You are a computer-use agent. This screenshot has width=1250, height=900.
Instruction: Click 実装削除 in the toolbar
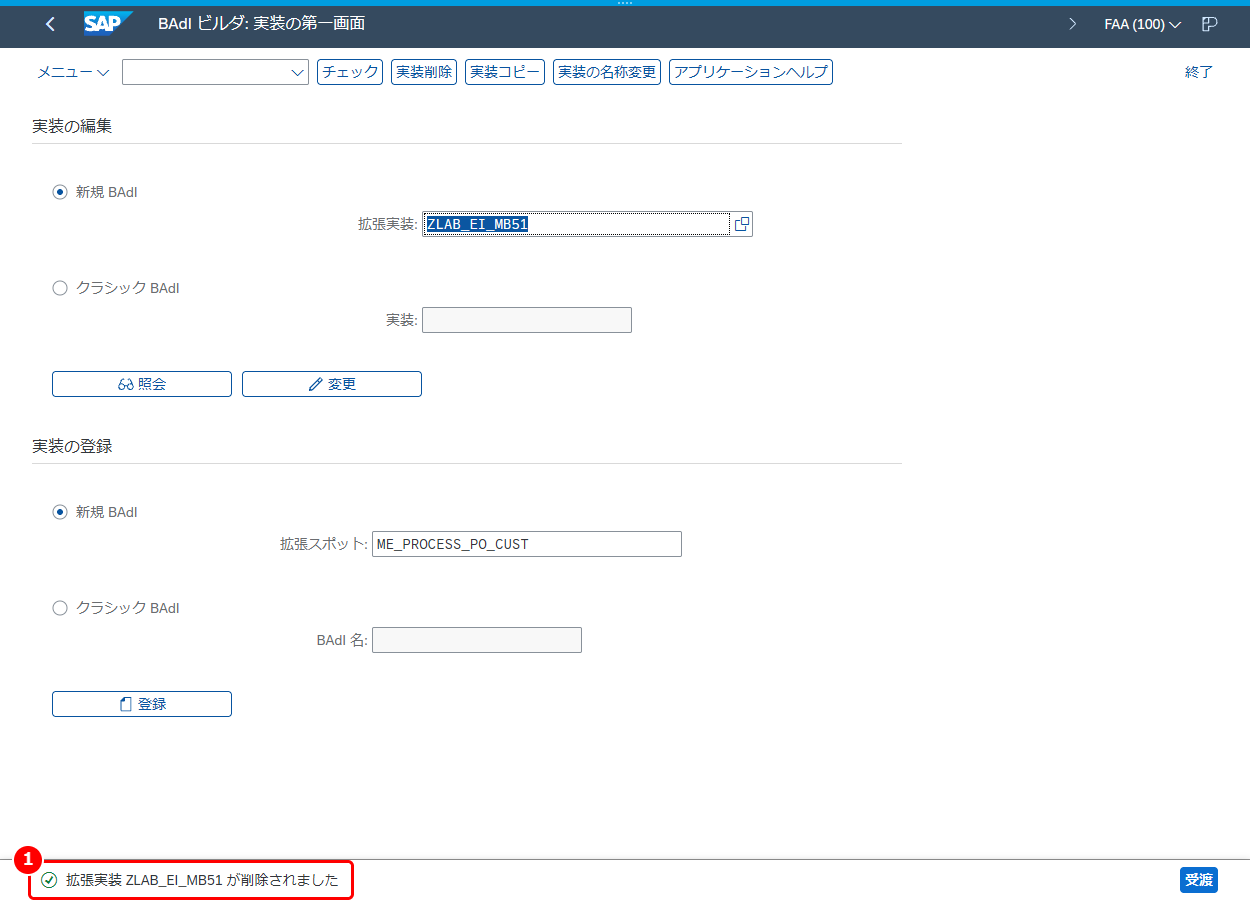click(x=424, y=72)
